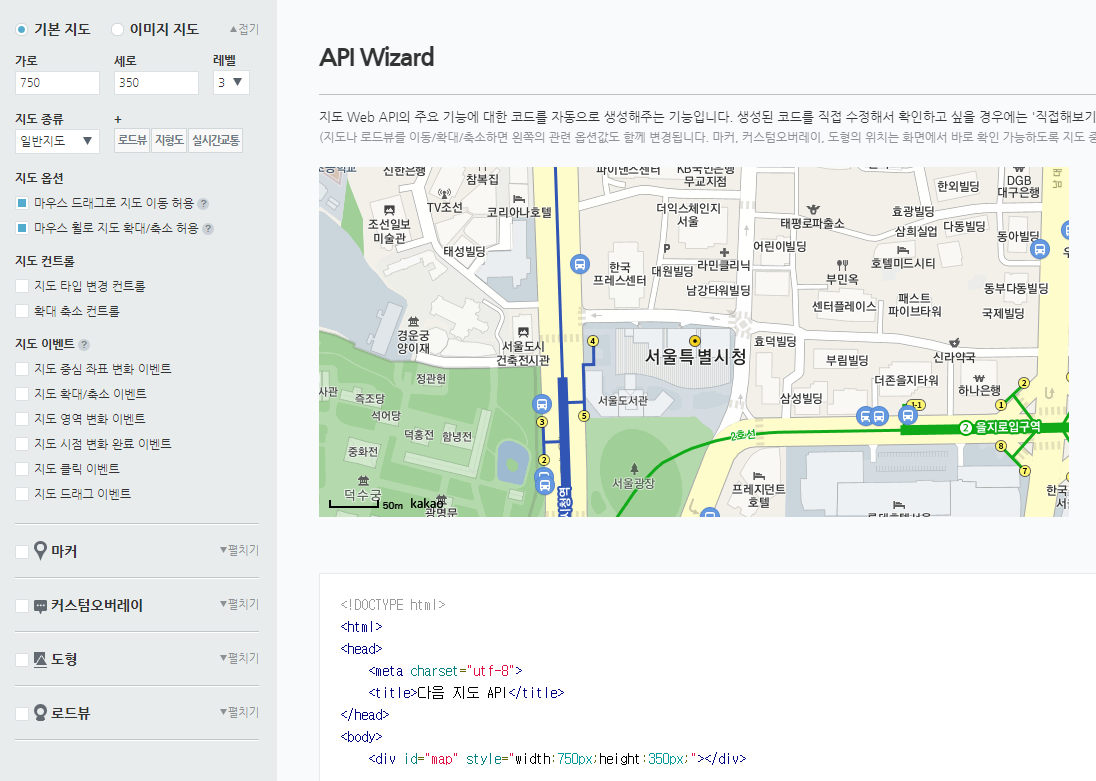The height and width of the screenshot is (781, 1096).
Task: Click 서울특별시청 yellow marker dot
Action: pyautogui.click(x=695, y=341)
